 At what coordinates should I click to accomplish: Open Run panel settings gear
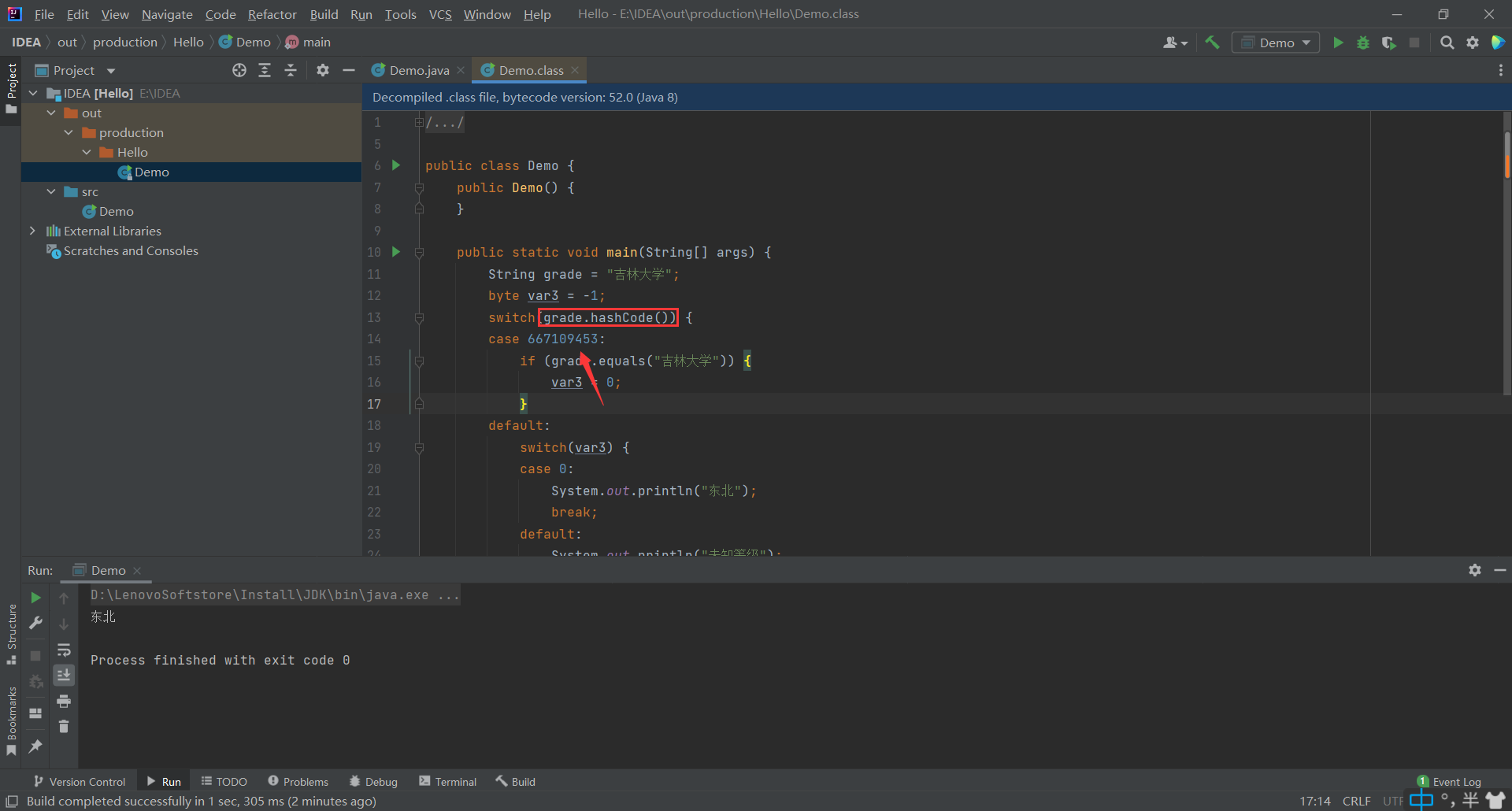1475,570
